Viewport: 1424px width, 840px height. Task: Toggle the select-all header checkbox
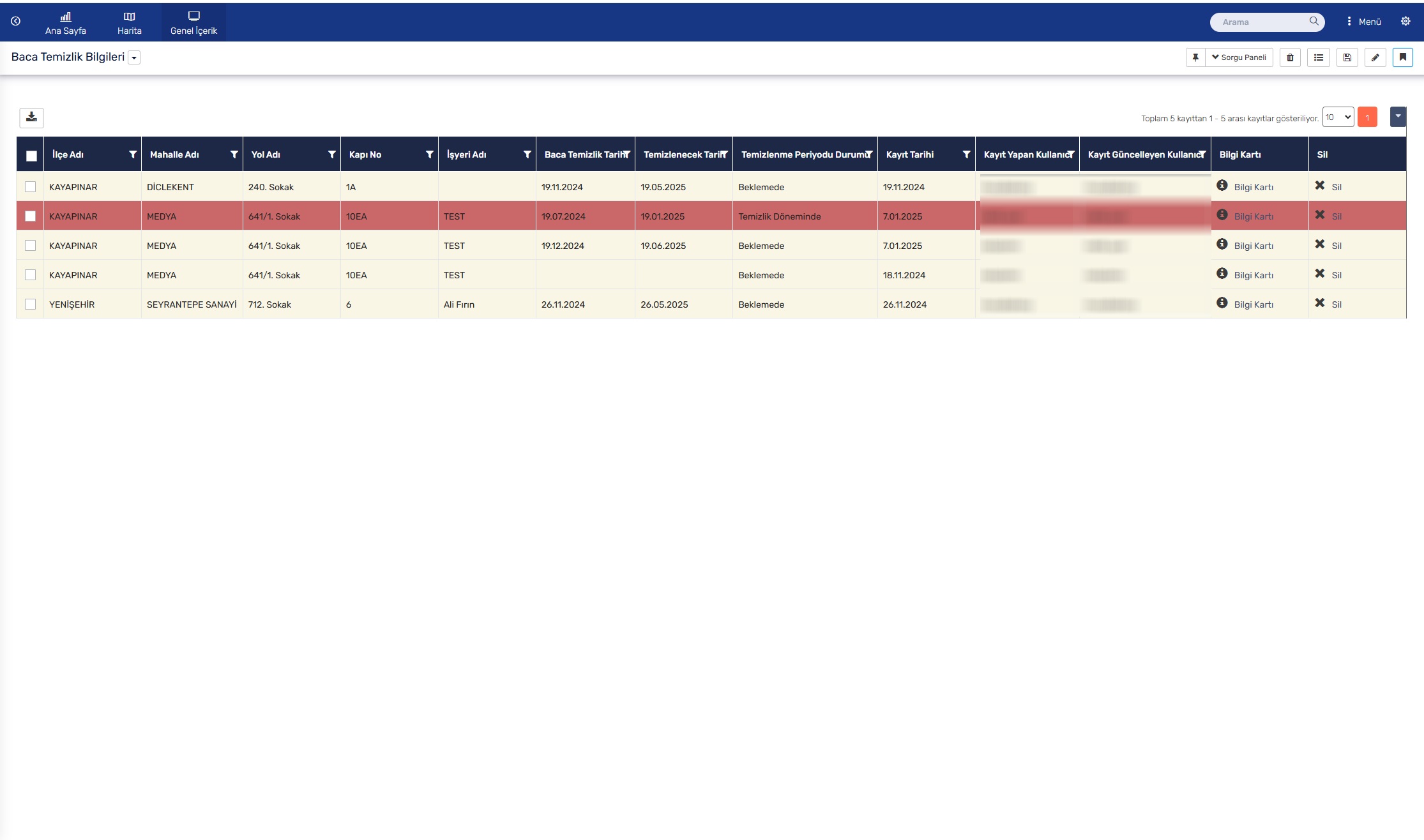click(31, 155)
